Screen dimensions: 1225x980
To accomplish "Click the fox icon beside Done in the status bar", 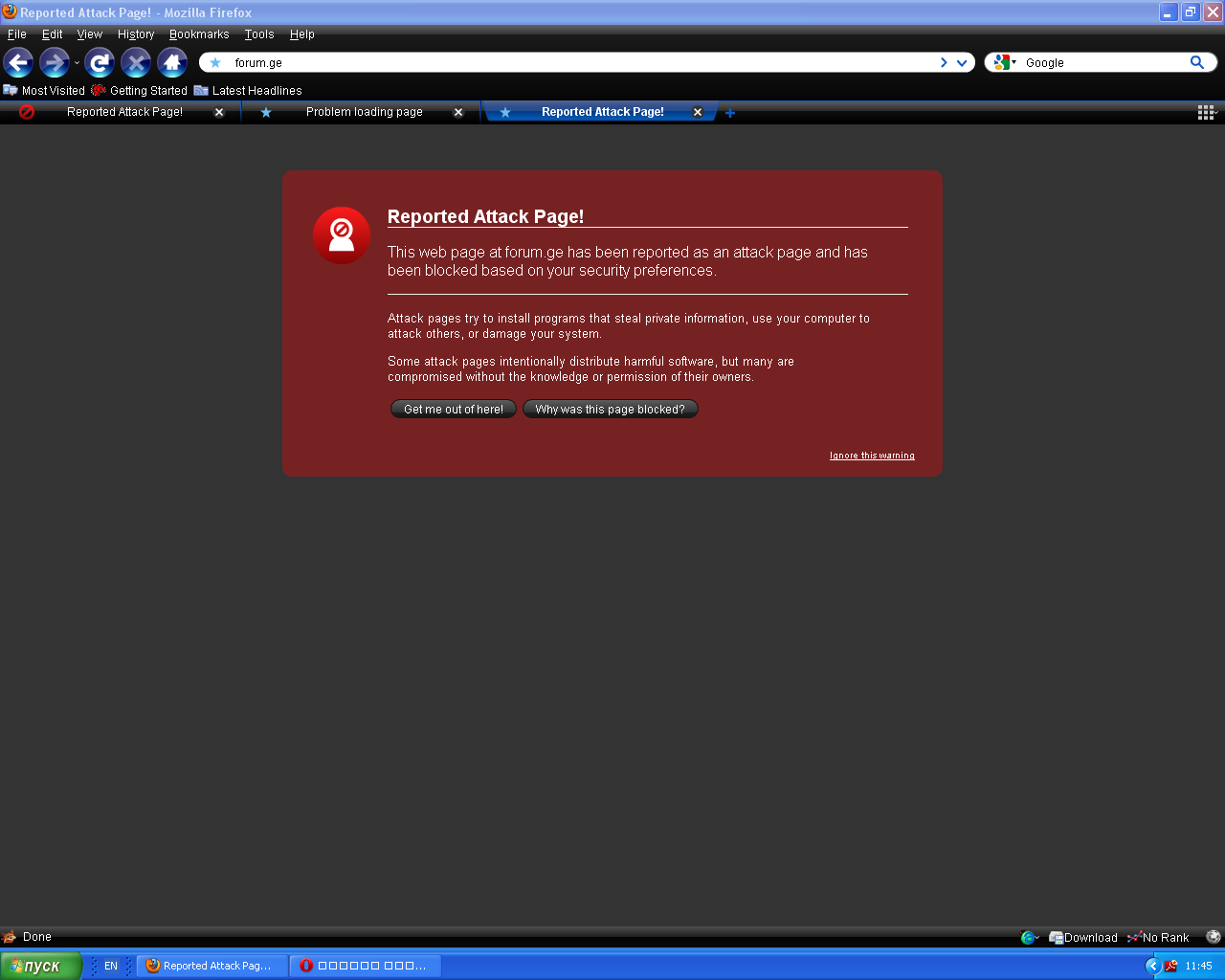I will tap(10, 937).
